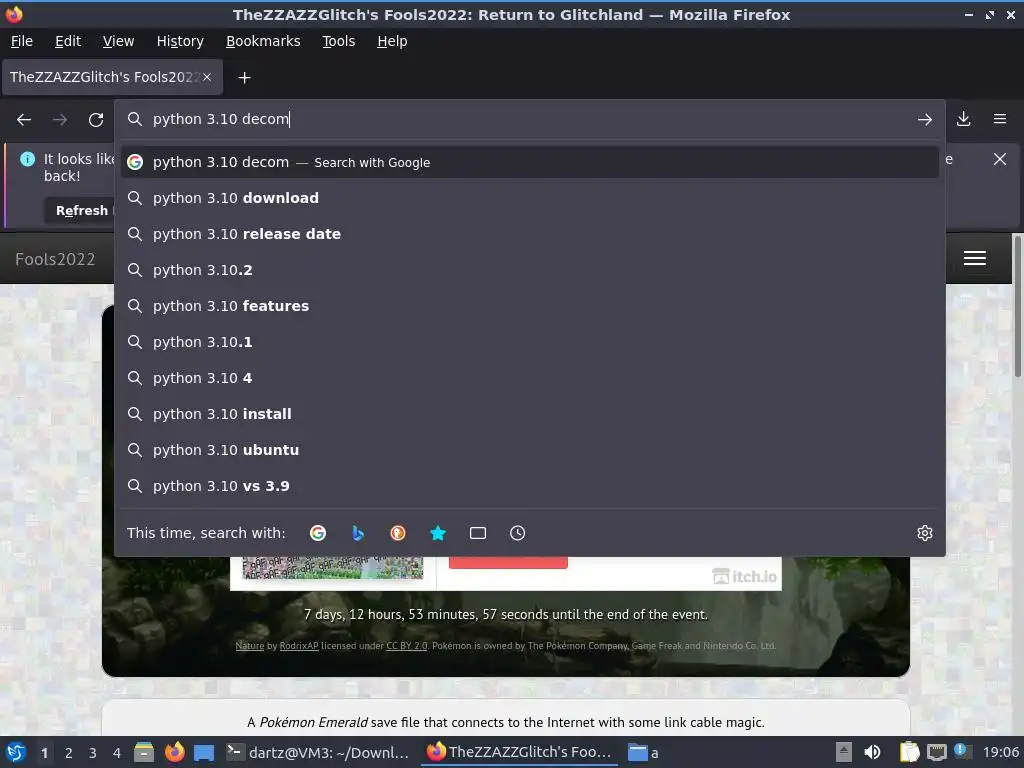Go back with the back arrow button

24,120
